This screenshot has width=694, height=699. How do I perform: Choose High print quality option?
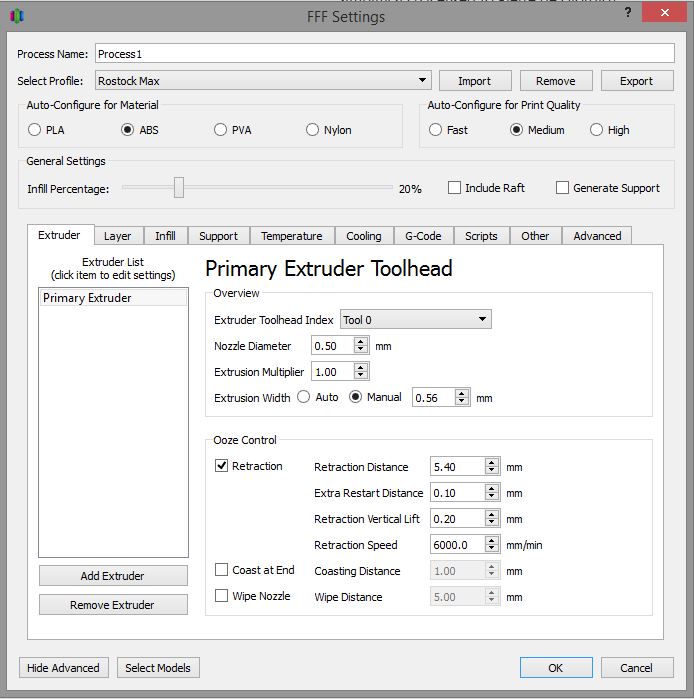pos(597,130)
